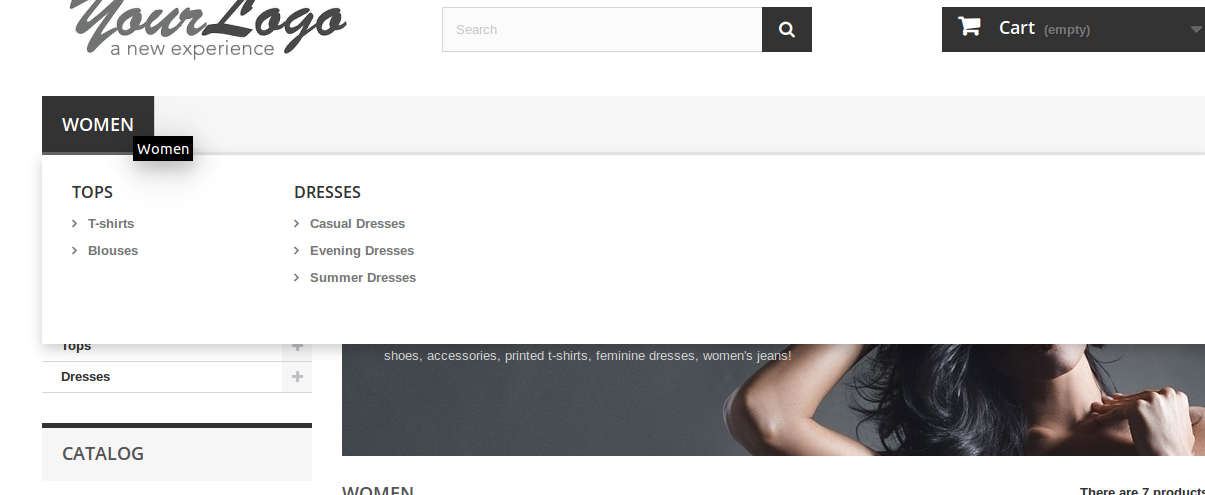This screenshot has height=495, width=1205.
Task: Click the YourLogo site logo
Action: click(x=209, y=28)
